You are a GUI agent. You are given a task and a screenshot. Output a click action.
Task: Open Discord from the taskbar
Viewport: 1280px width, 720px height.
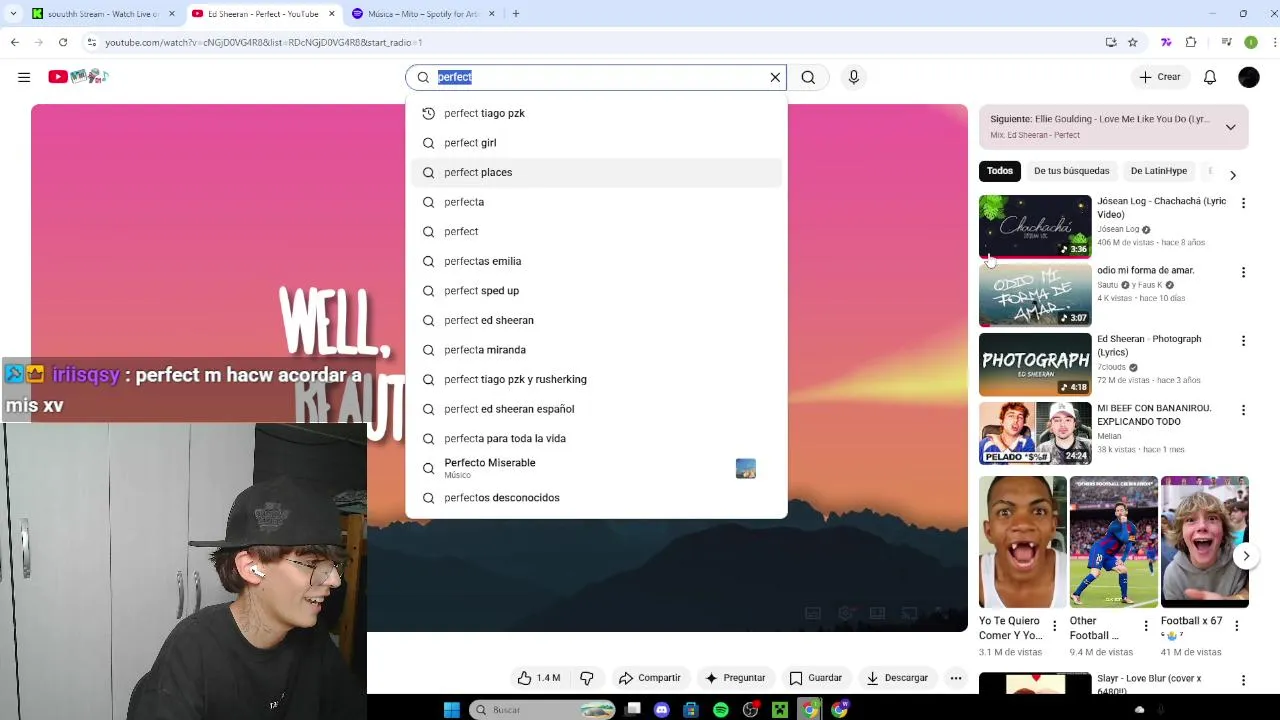tap(661, 710)
